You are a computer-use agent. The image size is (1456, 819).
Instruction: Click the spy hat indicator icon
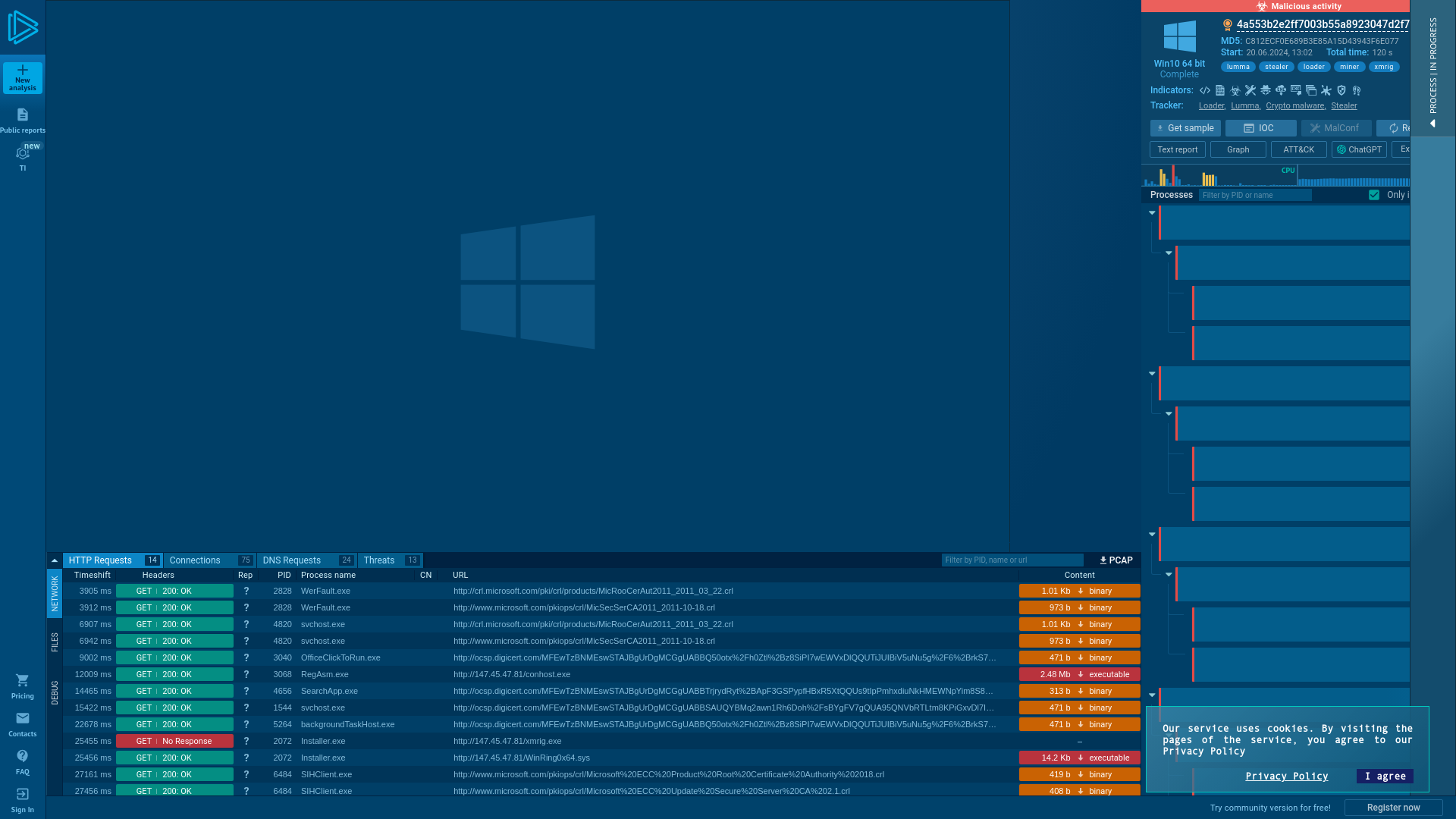click(1266, 90)
